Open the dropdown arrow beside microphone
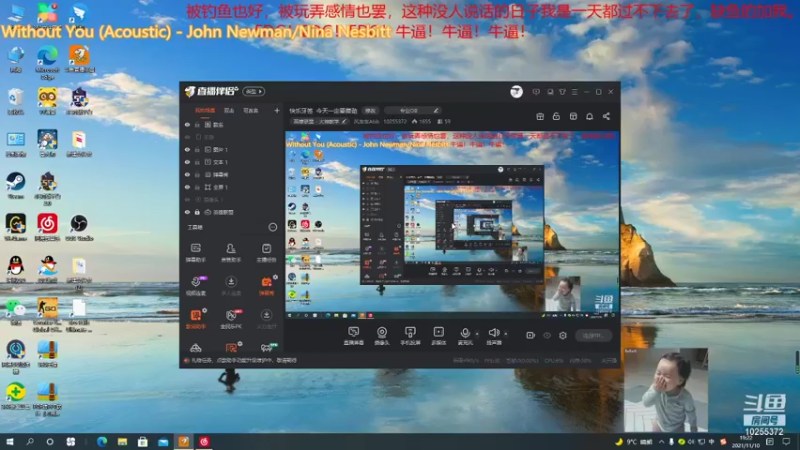This screenshot has width=800, height=450. click(x=477, y=334)
